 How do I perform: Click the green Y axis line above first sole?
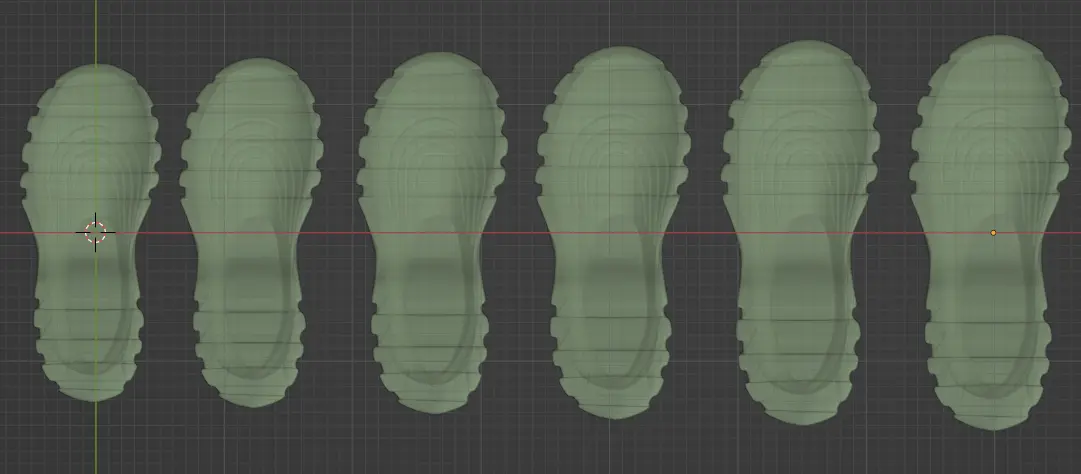96,31
